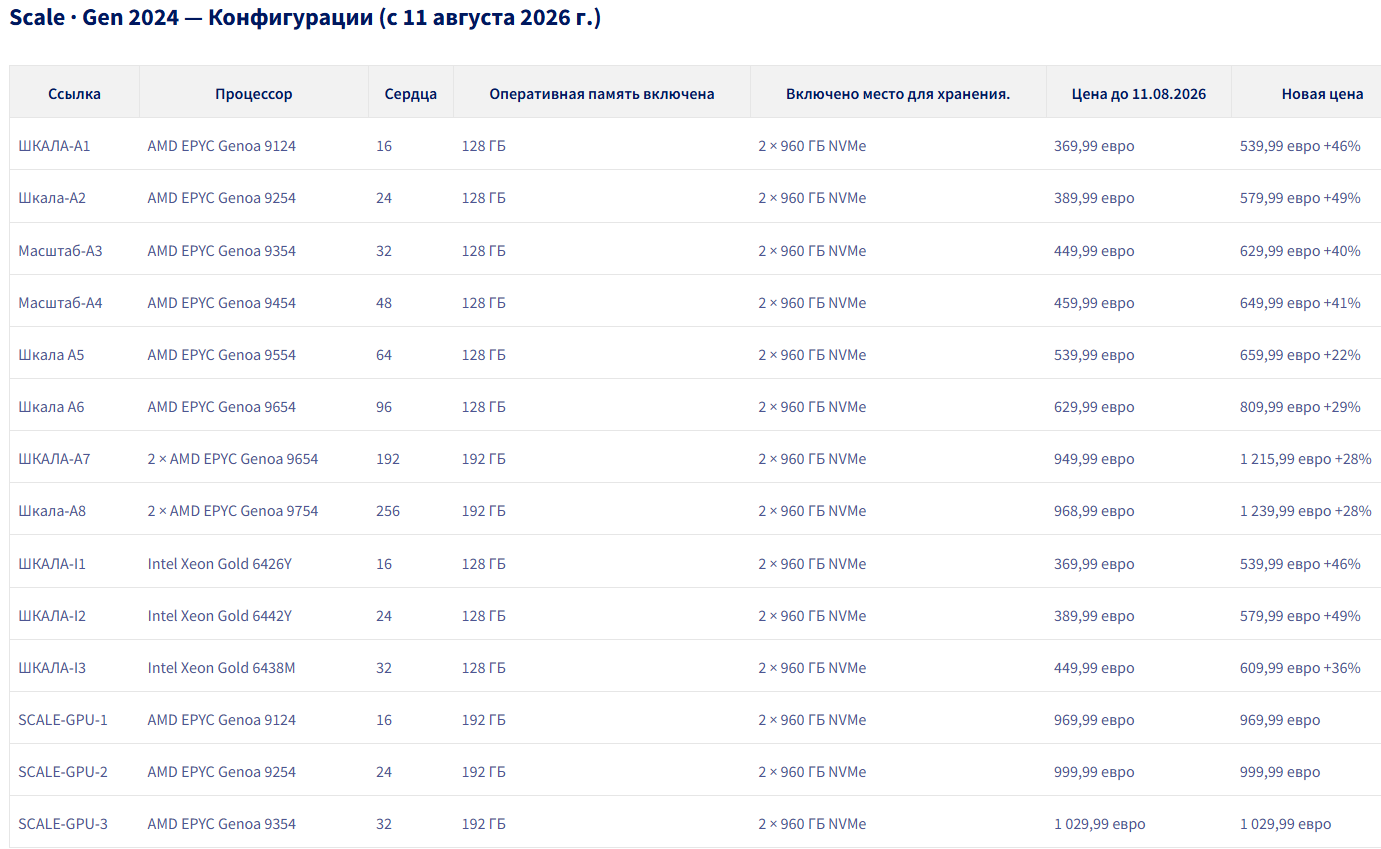This screenshot has width=1381, height=849.
Task: Select processor "Intel Xeon Gold 6426Y"
Action: 220,564
